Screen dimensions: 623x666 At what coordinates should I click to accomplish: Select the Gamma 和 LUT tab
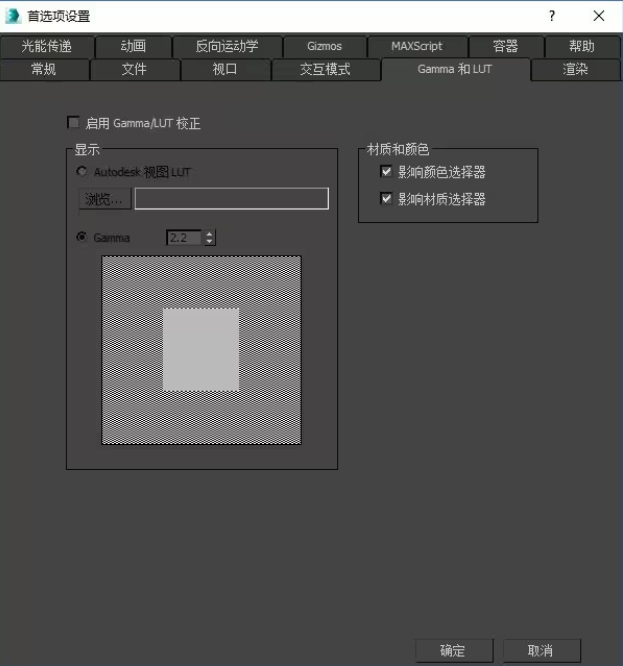[x=455, y=69]
